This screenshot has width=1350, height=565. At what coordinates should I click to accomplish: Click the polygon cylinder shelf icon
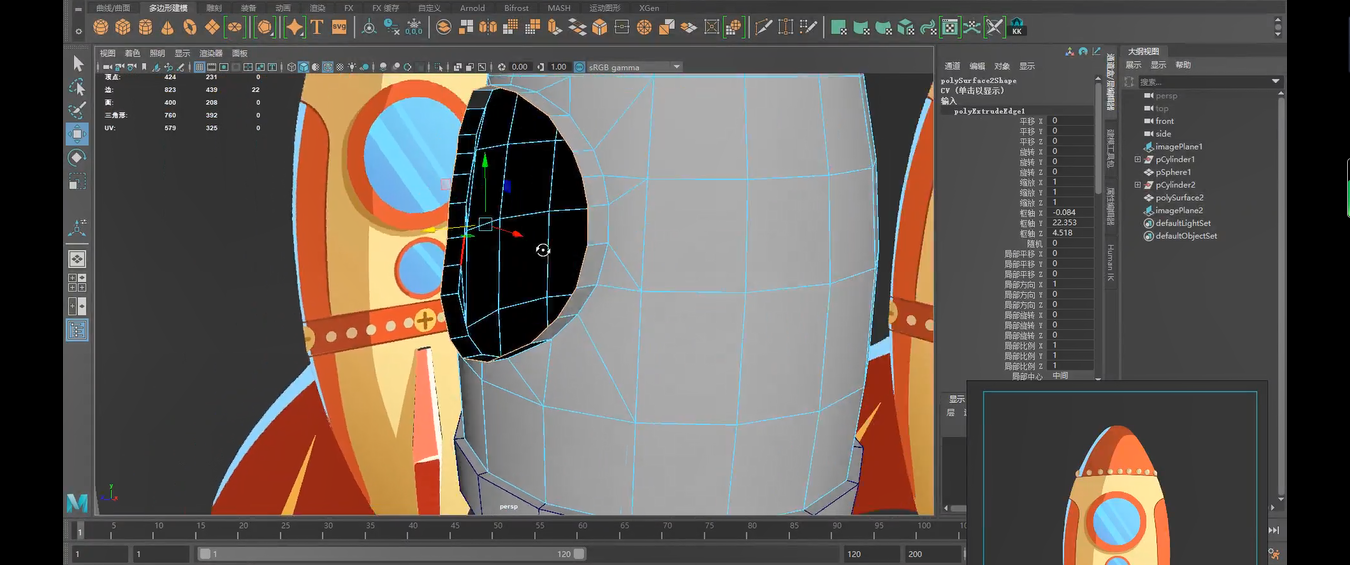145,27
